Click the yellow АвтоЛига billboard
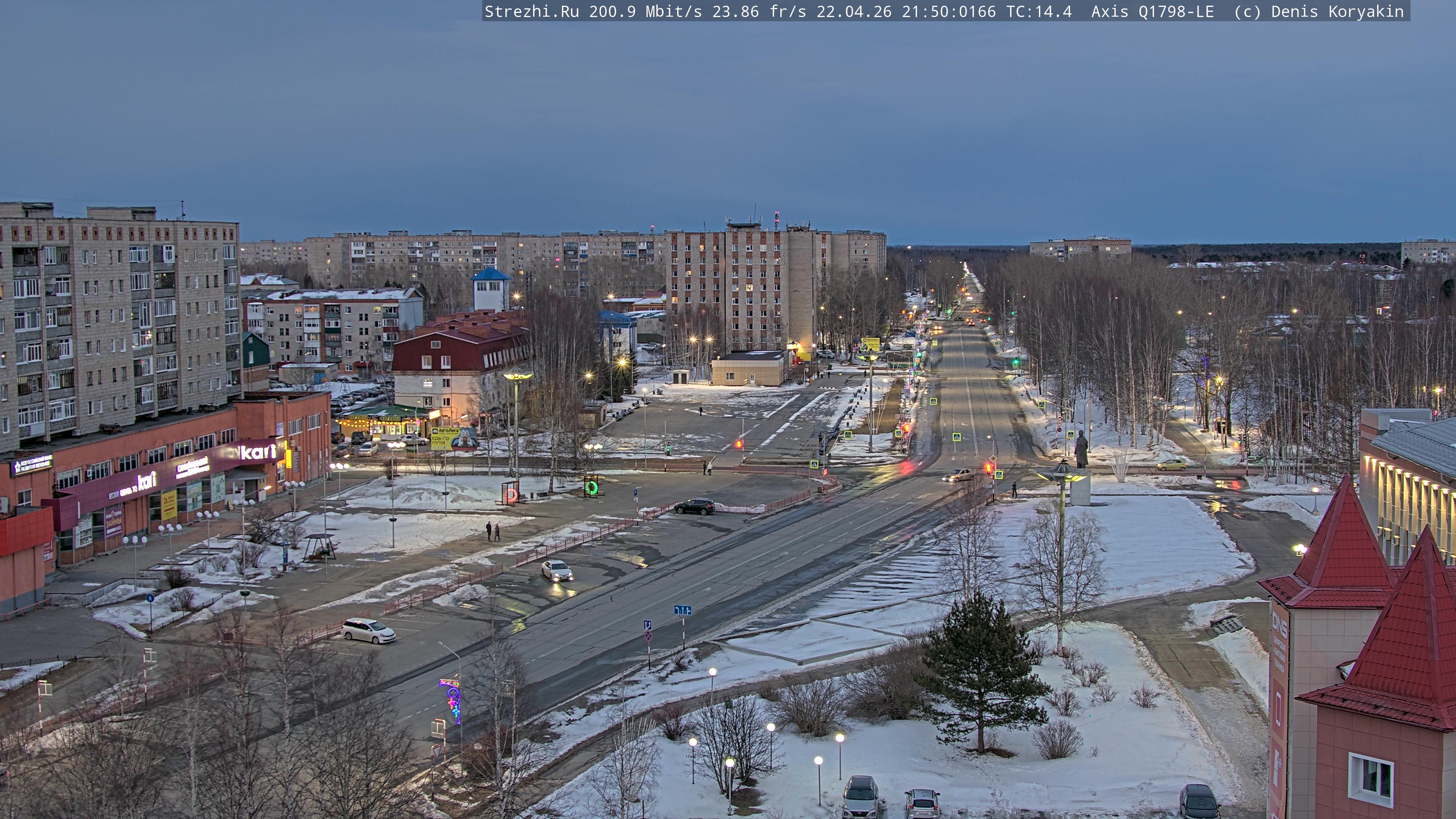Screen dimensions: 1456x819 pos(445,439)
